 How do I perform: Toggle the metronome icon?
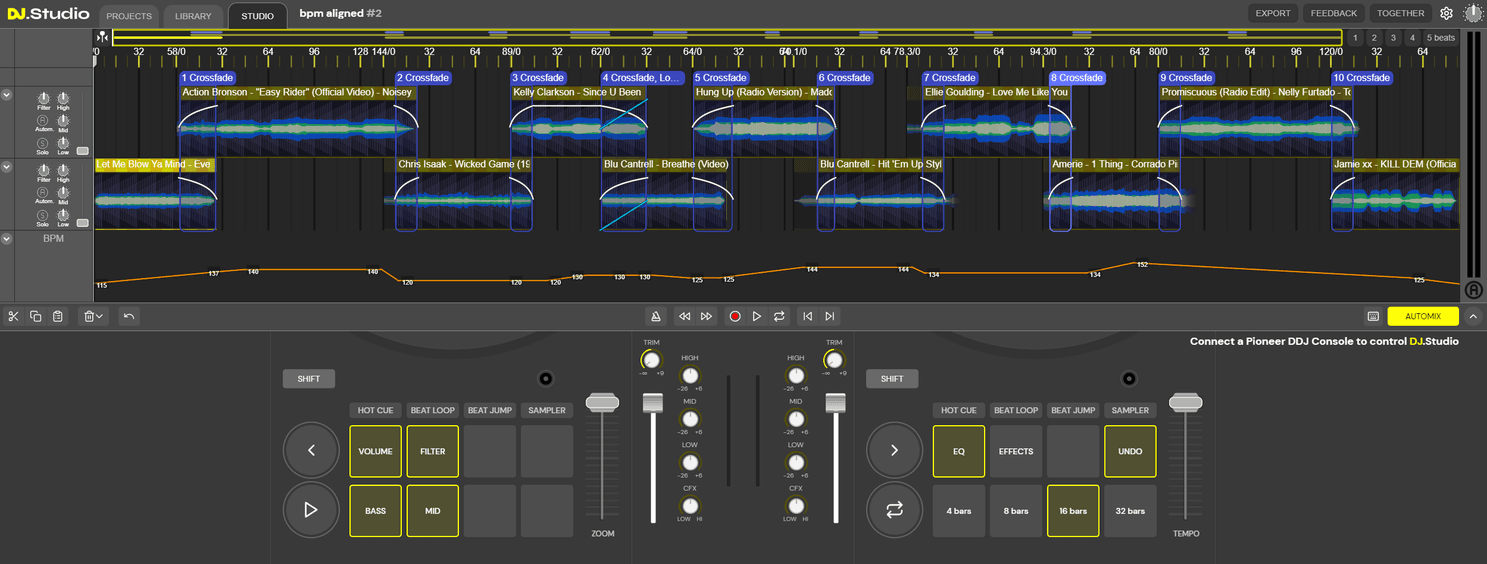point(656,316)
